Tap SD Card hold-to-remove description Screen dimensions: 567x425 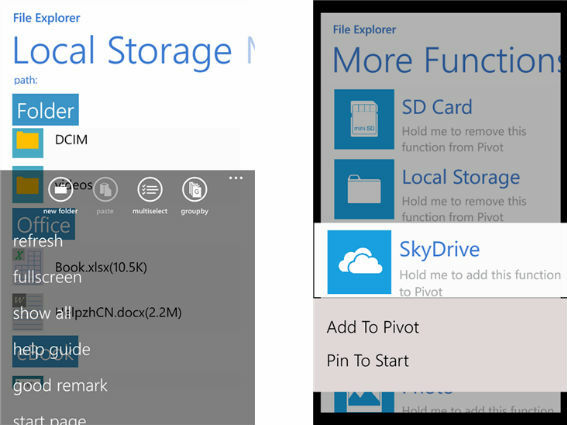click(x=464, y=139)
